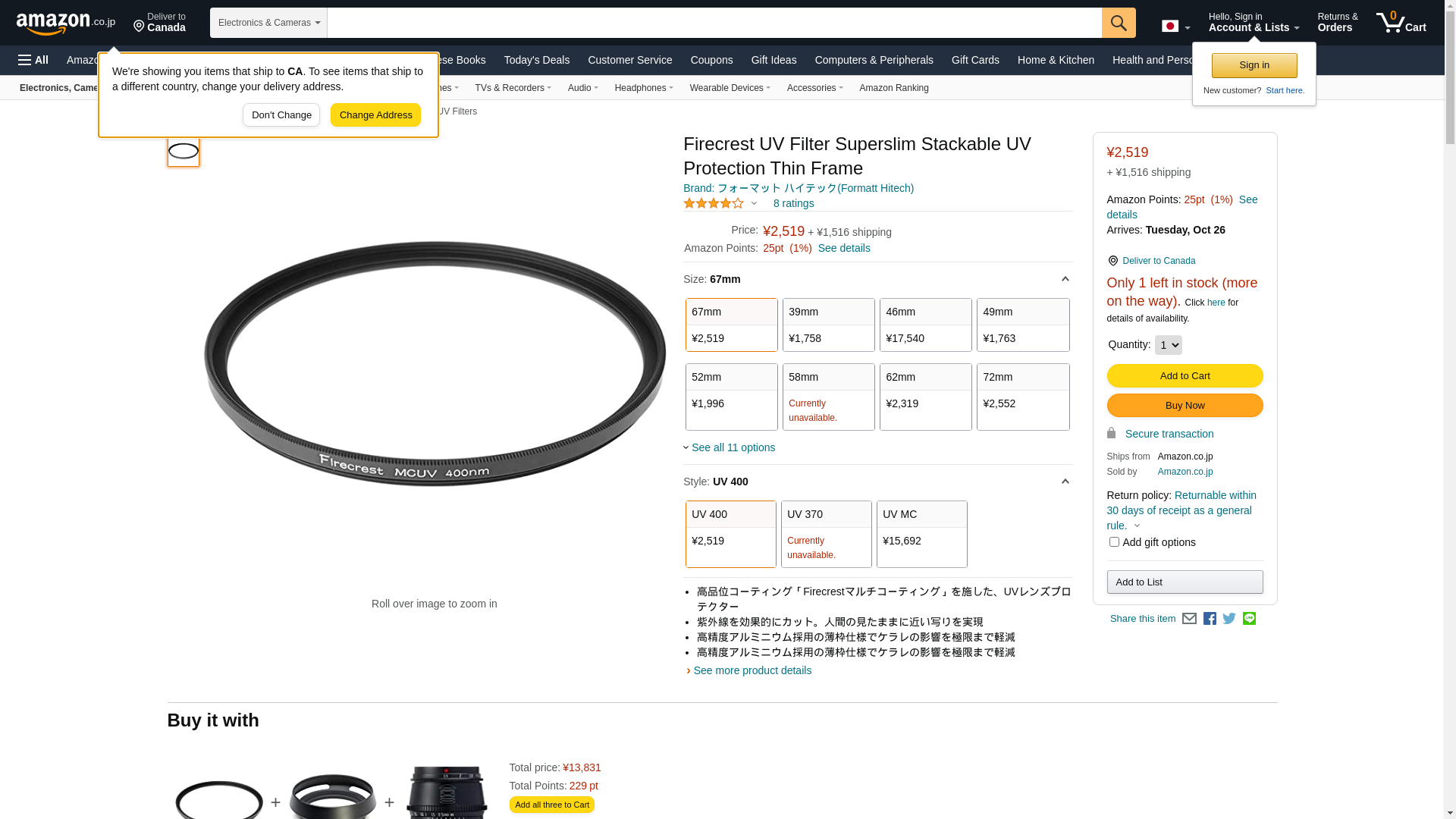Open the Quantity dropdown
This screenshot has width=1456, height=819.
click(1168, 345)
